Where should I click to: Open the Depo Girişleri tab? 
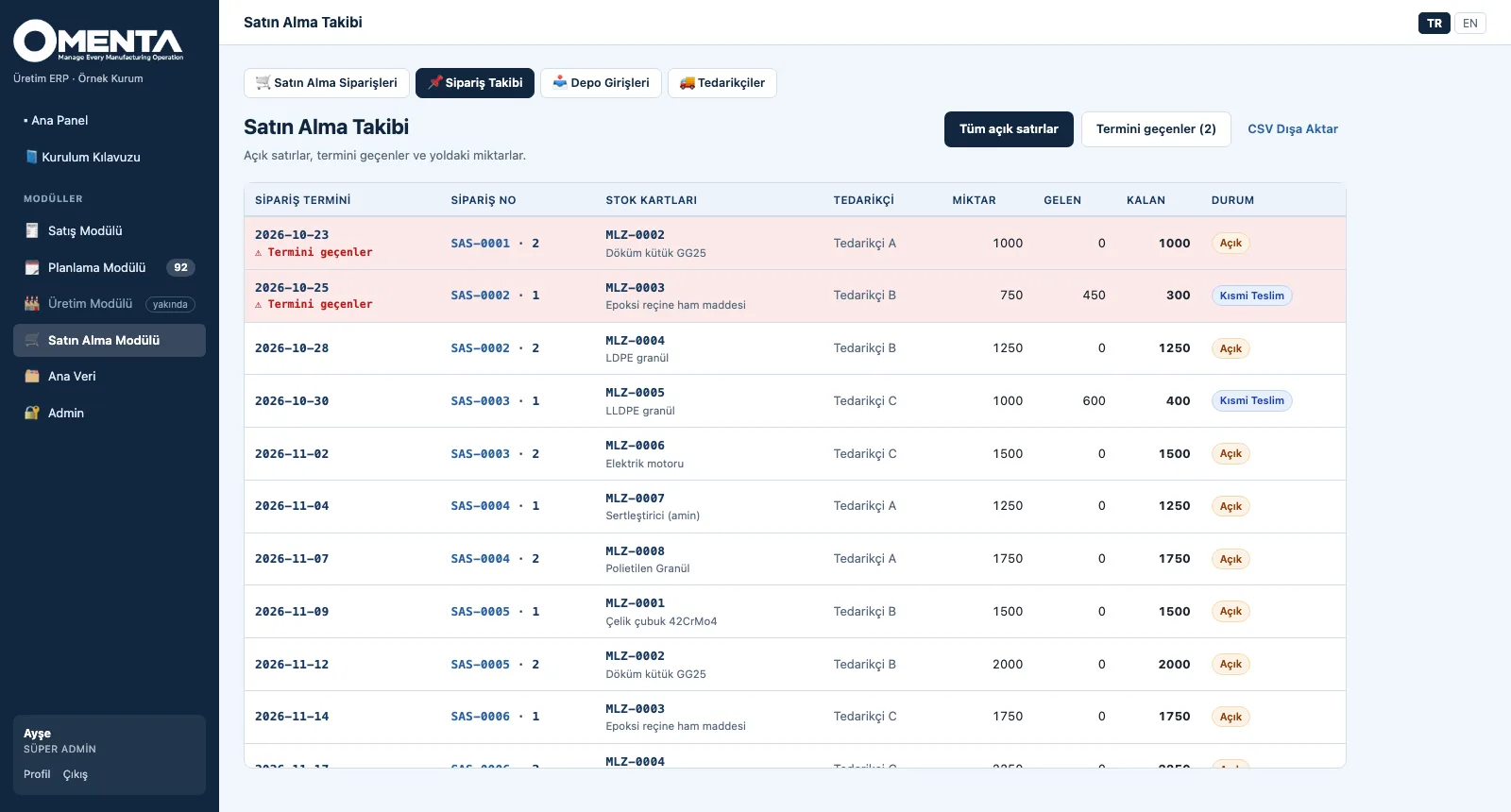click(601, 83)
